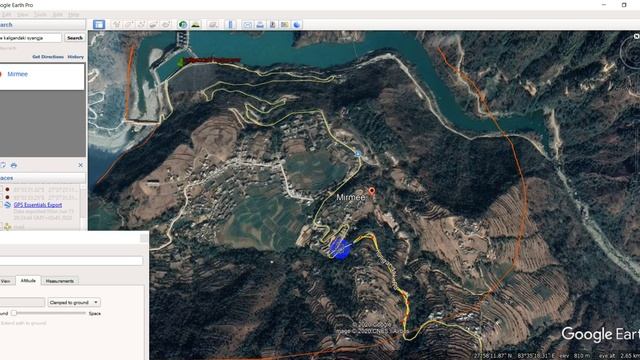This screenshot has width=640, height=360.
Task: Open View in Google Maps icon
Action: (x=284, y=25)
